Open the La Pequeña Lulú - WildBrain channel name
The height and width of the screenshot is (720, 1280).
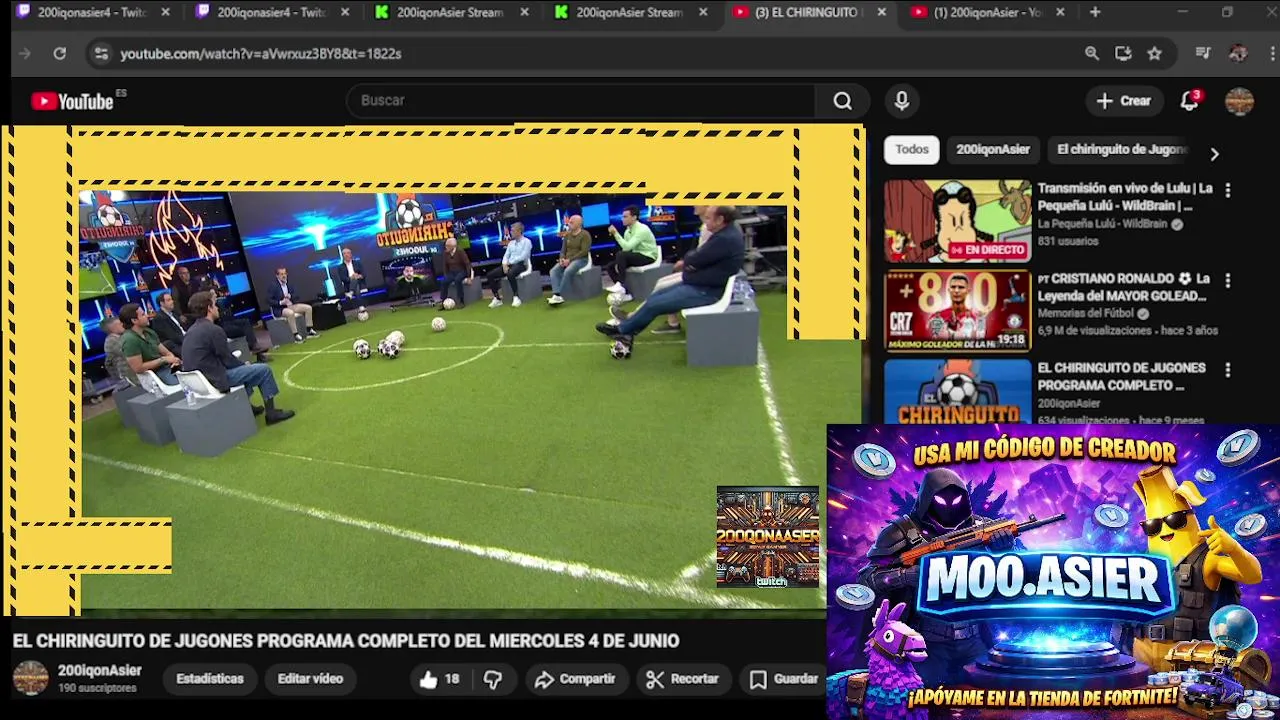[1103, 224]
